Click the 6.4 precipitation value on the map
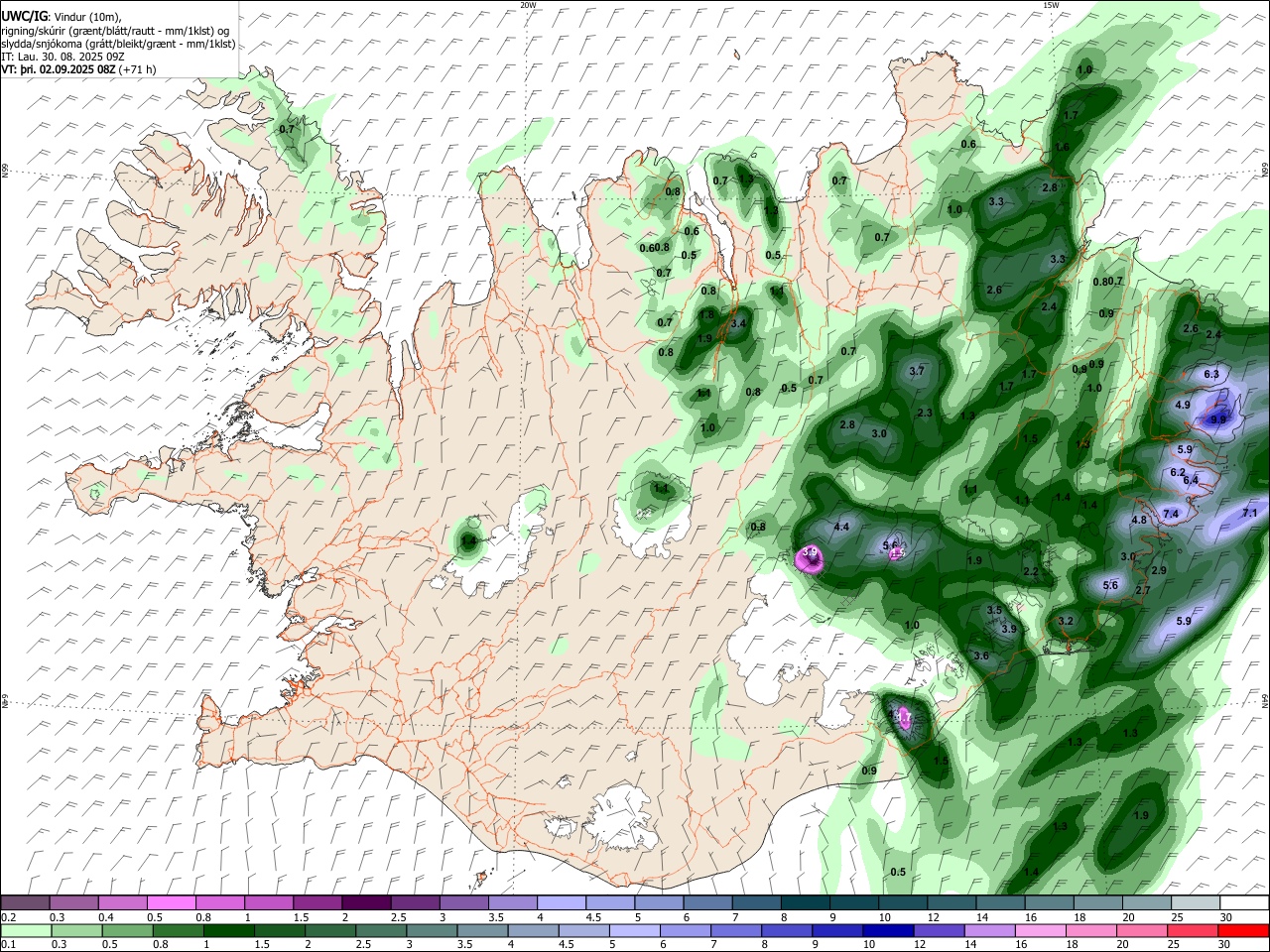Image resolution: width=1270 pixels, height=952 pixels. click(x=1192, y=480)
